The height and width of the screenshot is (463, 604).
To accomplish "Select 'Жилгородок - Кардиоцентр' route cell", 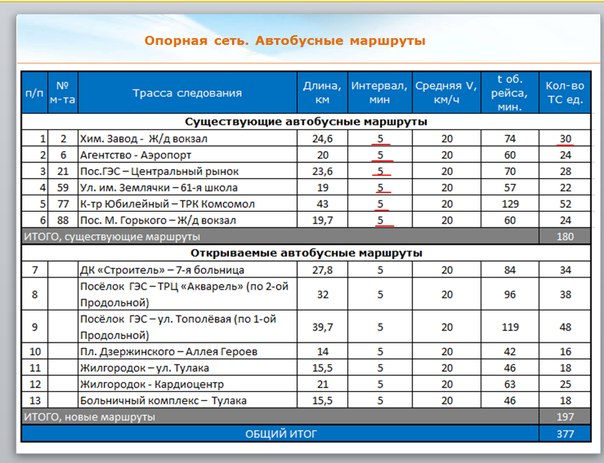I will pos(187,384).
